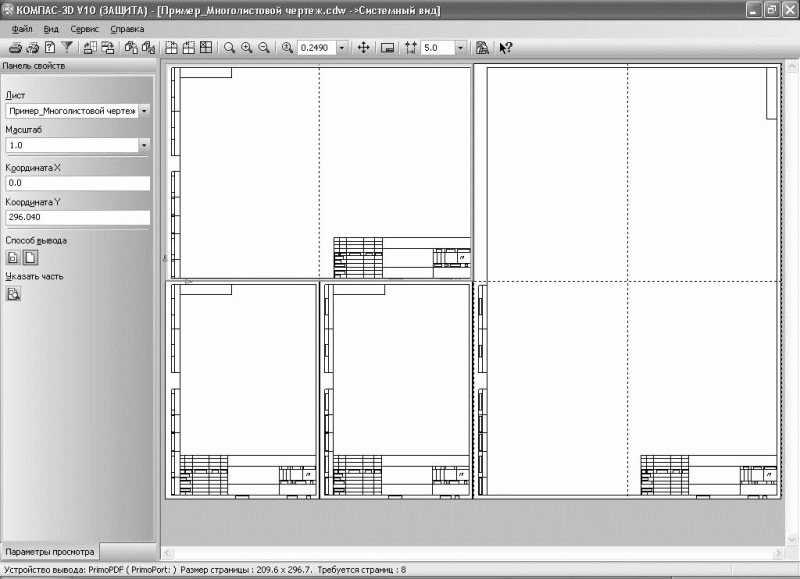Click the Масштаб field showing 1.0
Screen dimensions: 800x579
(72, 145)
